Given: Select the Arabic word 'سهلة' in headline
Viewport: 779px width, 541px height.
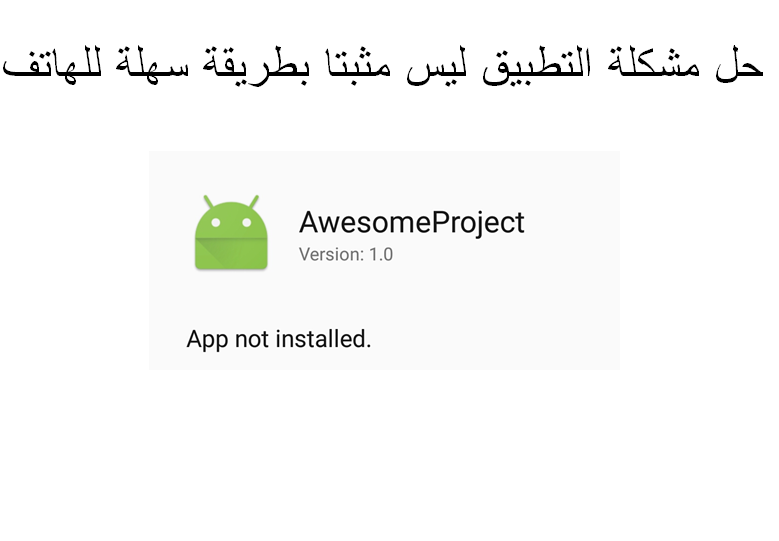Looking at the screenshot, I should (x=152, y=64).
